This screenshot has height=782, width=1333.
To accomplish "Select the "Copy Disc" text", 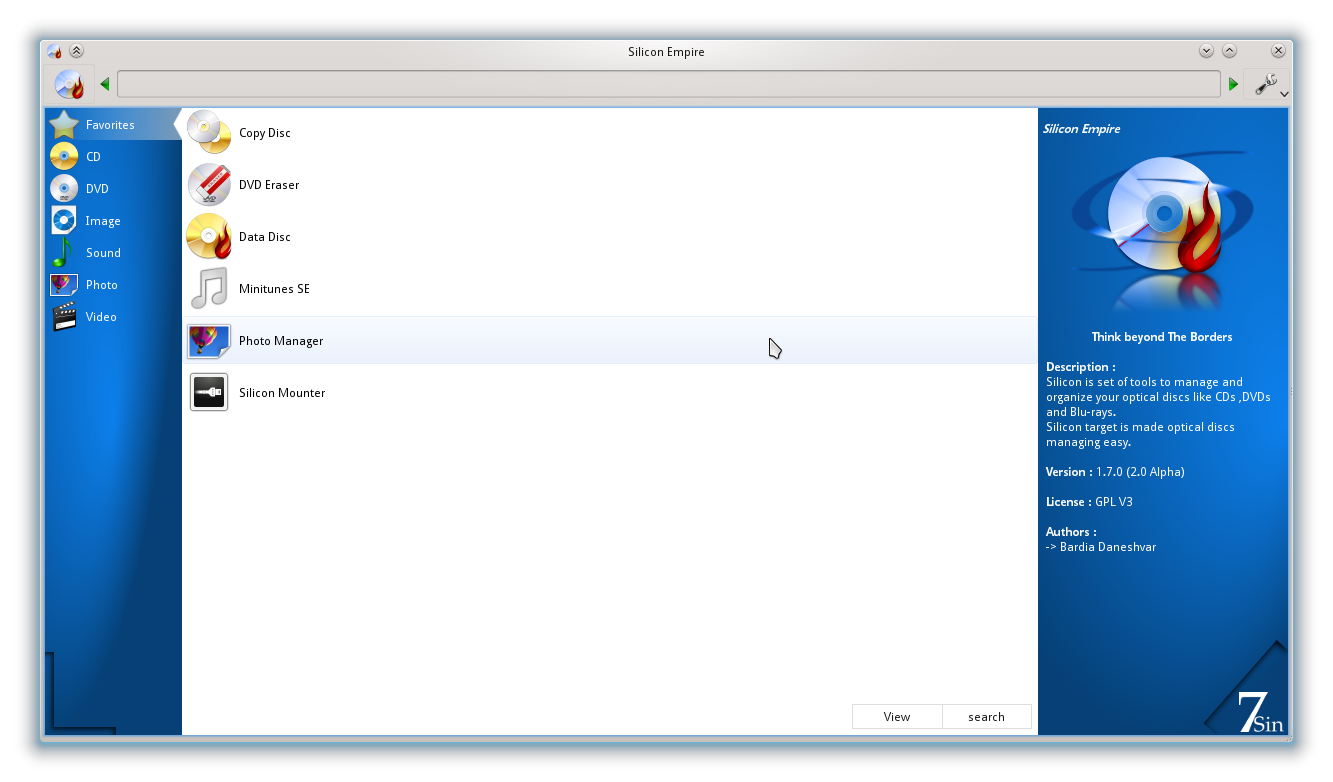I will pos(265,133).
